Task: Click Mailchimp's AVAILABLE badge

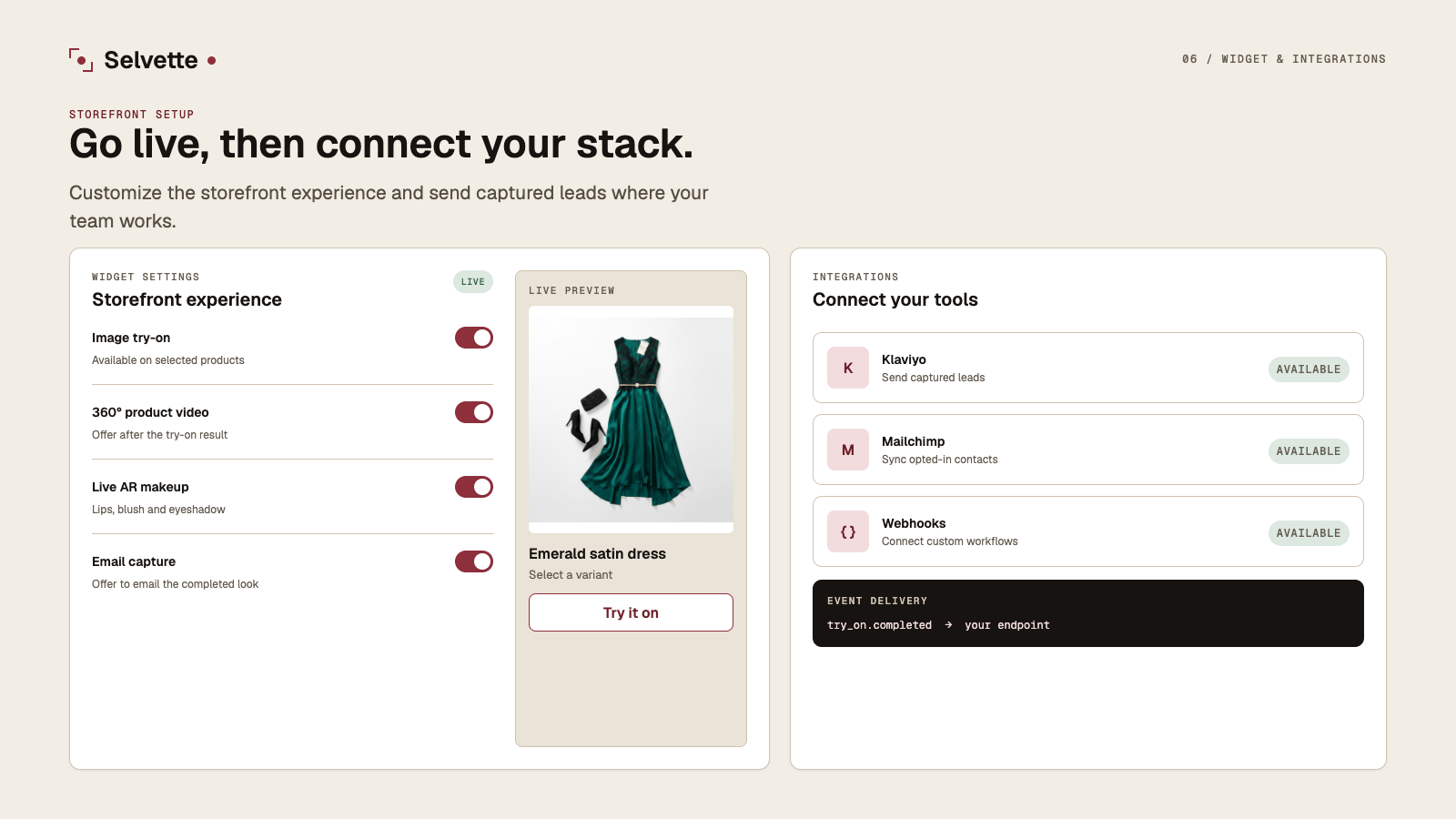Action: (1309, 451)
